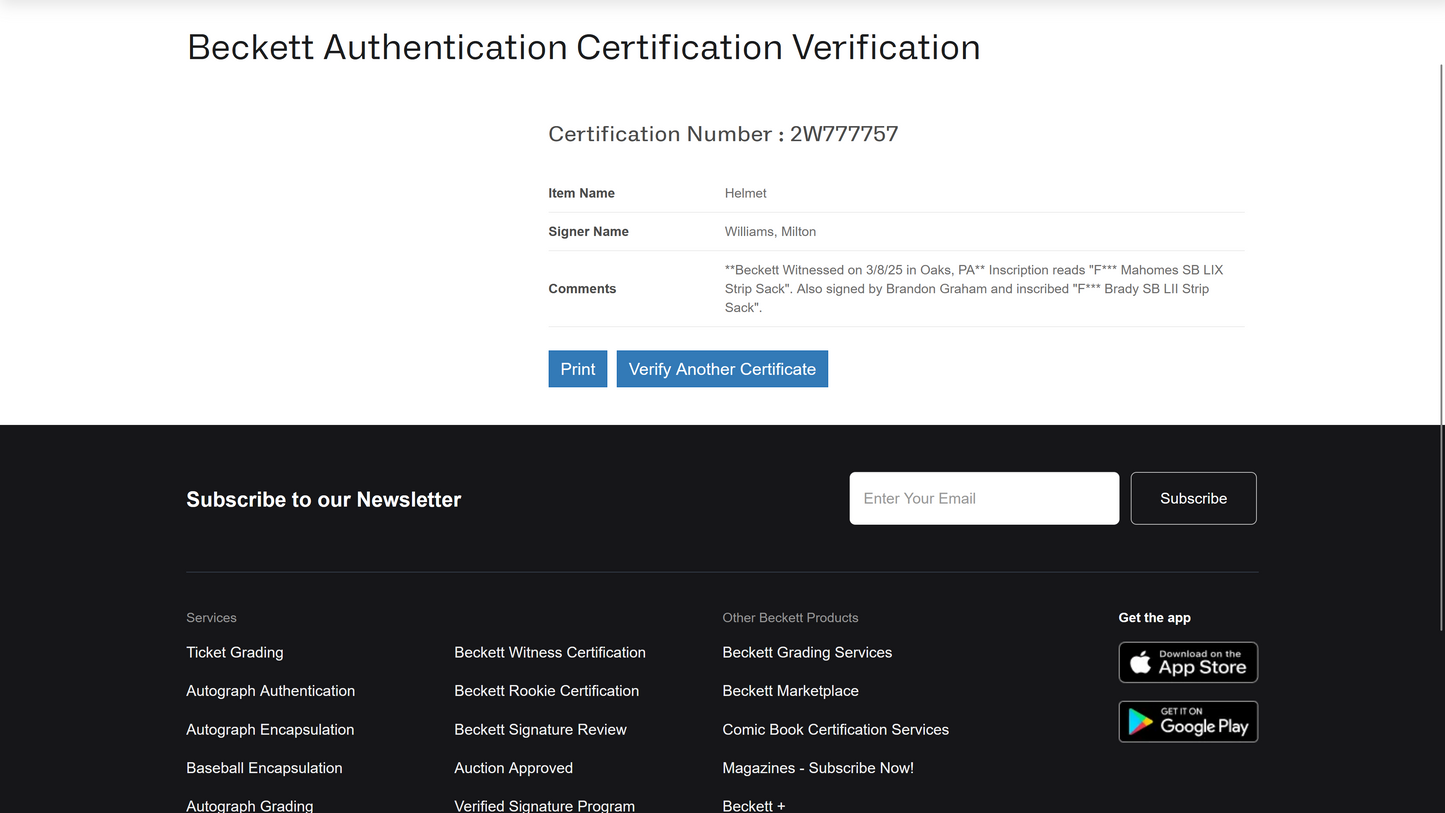
Task: Click the Subscribe to our Newsletter heading
Action: tap(324, 500)
